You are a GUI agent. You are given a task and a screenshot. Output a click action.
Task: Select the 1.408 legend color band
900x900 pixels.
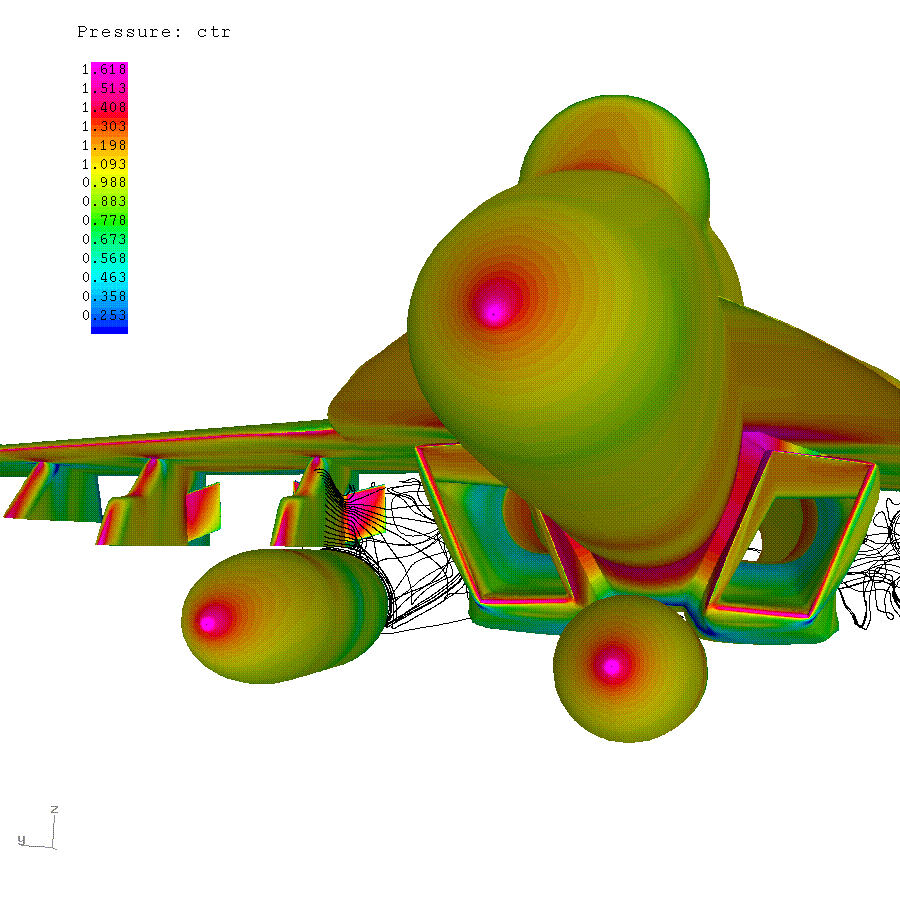pyautogui.click(x=110, y=107)
